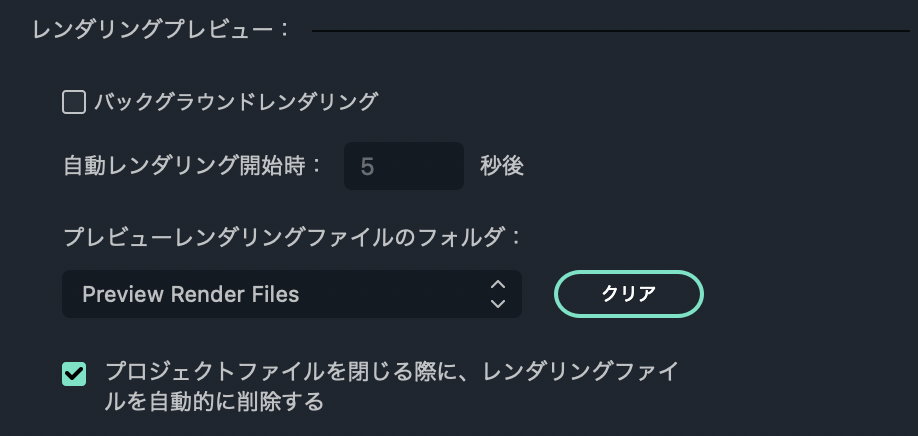Click the checkmark icon in the checked box
This screenshot has width=918, height=436.
click(74, 374)
